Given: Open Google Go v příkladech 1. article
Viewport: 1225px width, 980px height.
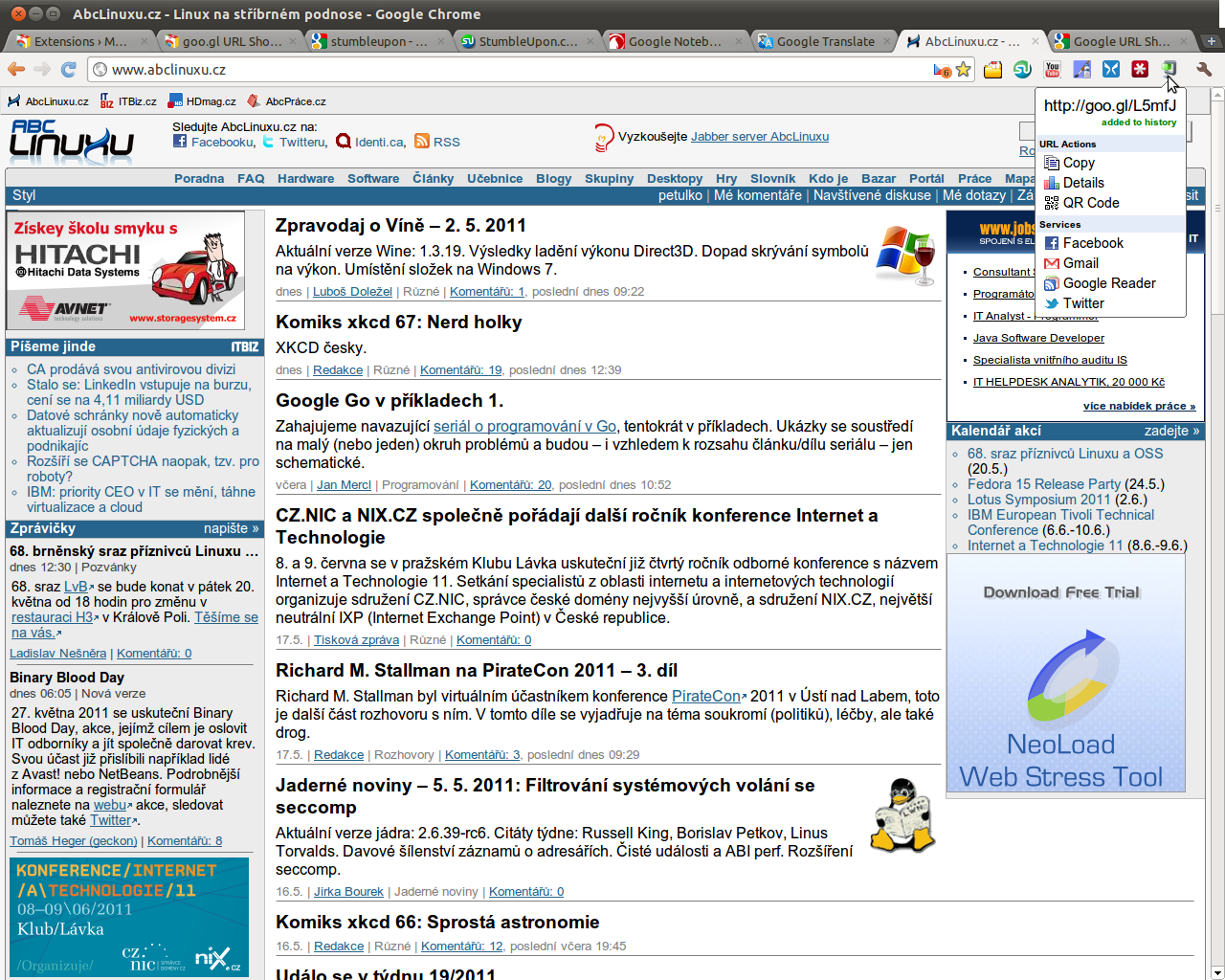Looking at the screenshot, I should 390,400.
